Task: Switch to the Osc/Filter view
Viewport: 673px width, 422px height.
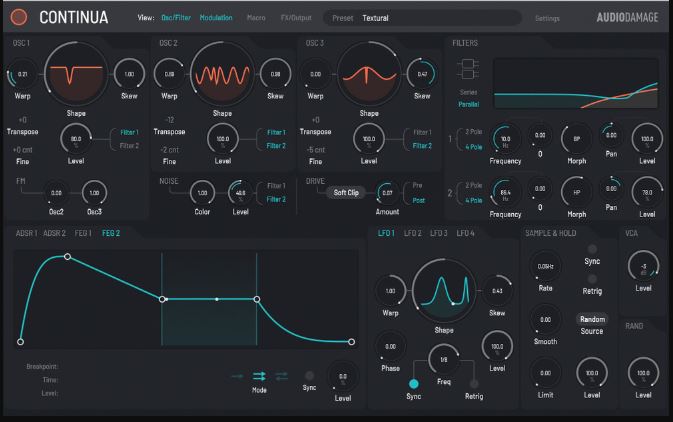Action: click(176, 18)
